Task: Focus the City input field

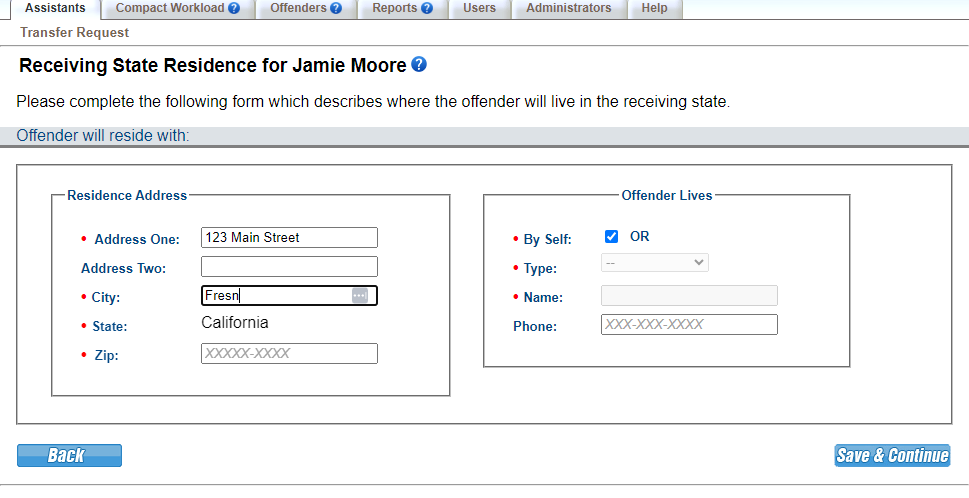Action: tap(289, 296)
